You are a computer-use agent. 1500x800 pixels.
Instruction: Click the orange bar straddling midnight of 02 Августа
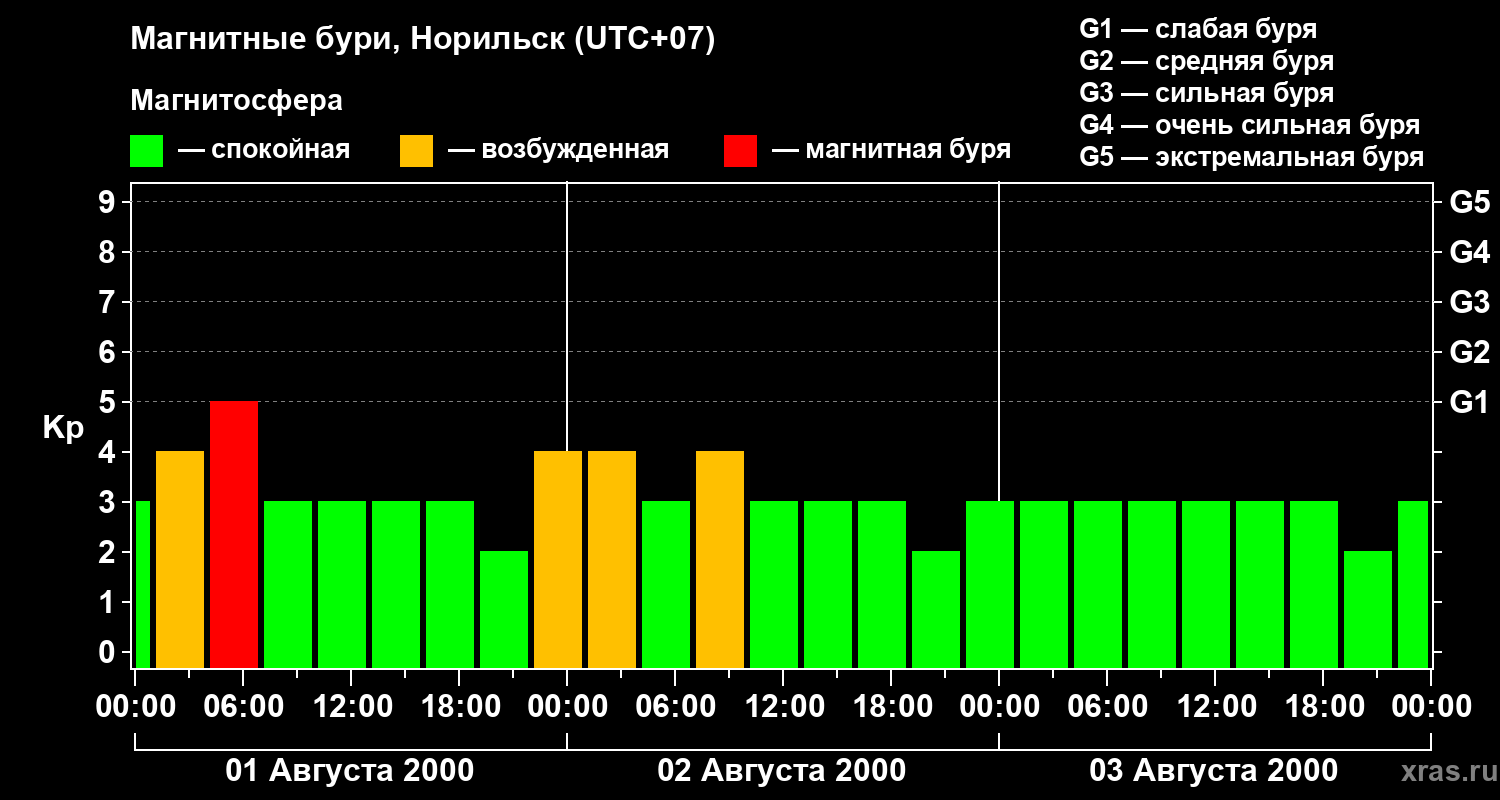558,559
